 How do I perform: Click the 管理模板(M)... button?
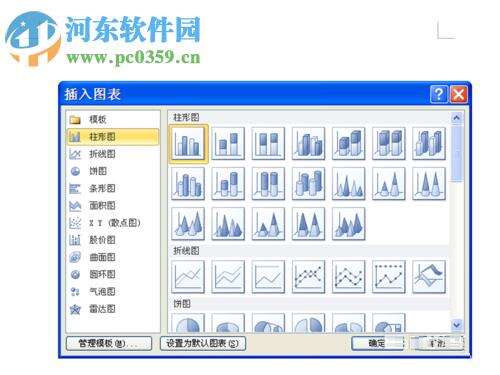[x=109, y=344]
